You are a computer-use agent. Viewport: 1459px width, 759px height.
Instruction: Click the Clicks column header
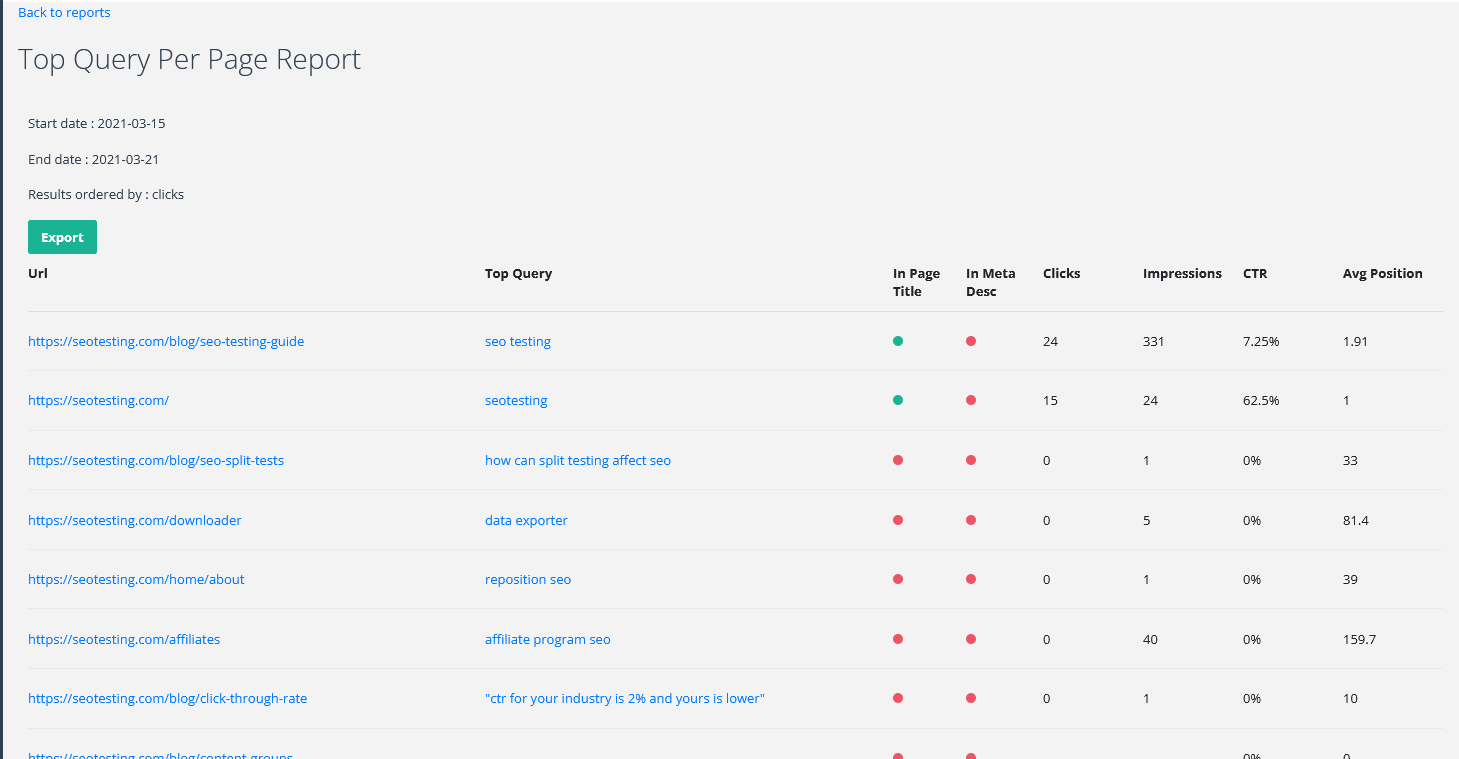pos(1061,273)
